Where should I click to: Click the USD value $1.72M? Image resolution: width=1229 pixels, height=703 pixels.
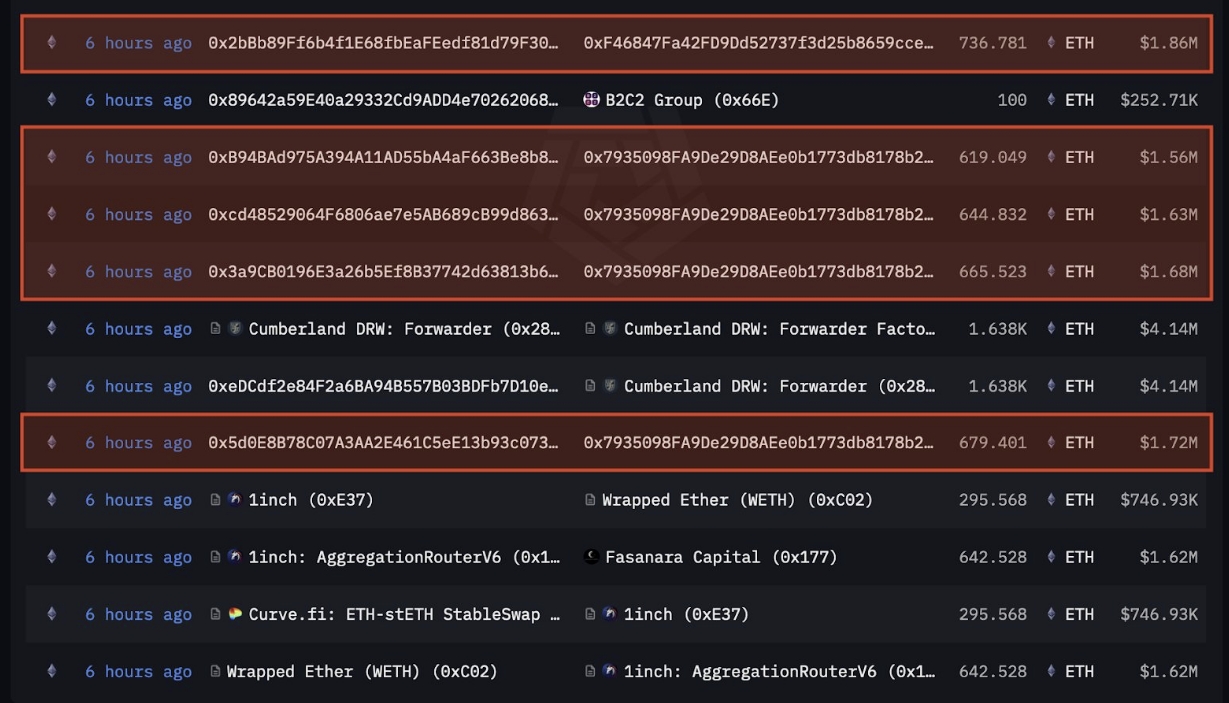pyautogui.click(x=1168, y=443)
